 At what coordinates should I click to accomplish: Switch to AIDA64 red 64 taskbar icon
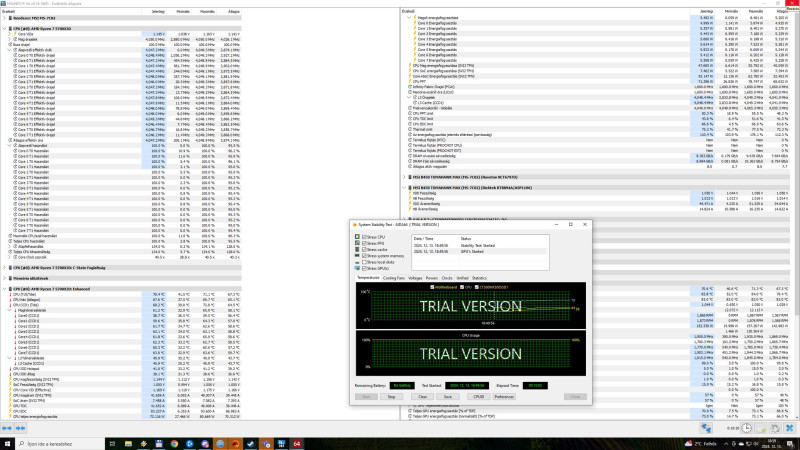coord(296,444)
